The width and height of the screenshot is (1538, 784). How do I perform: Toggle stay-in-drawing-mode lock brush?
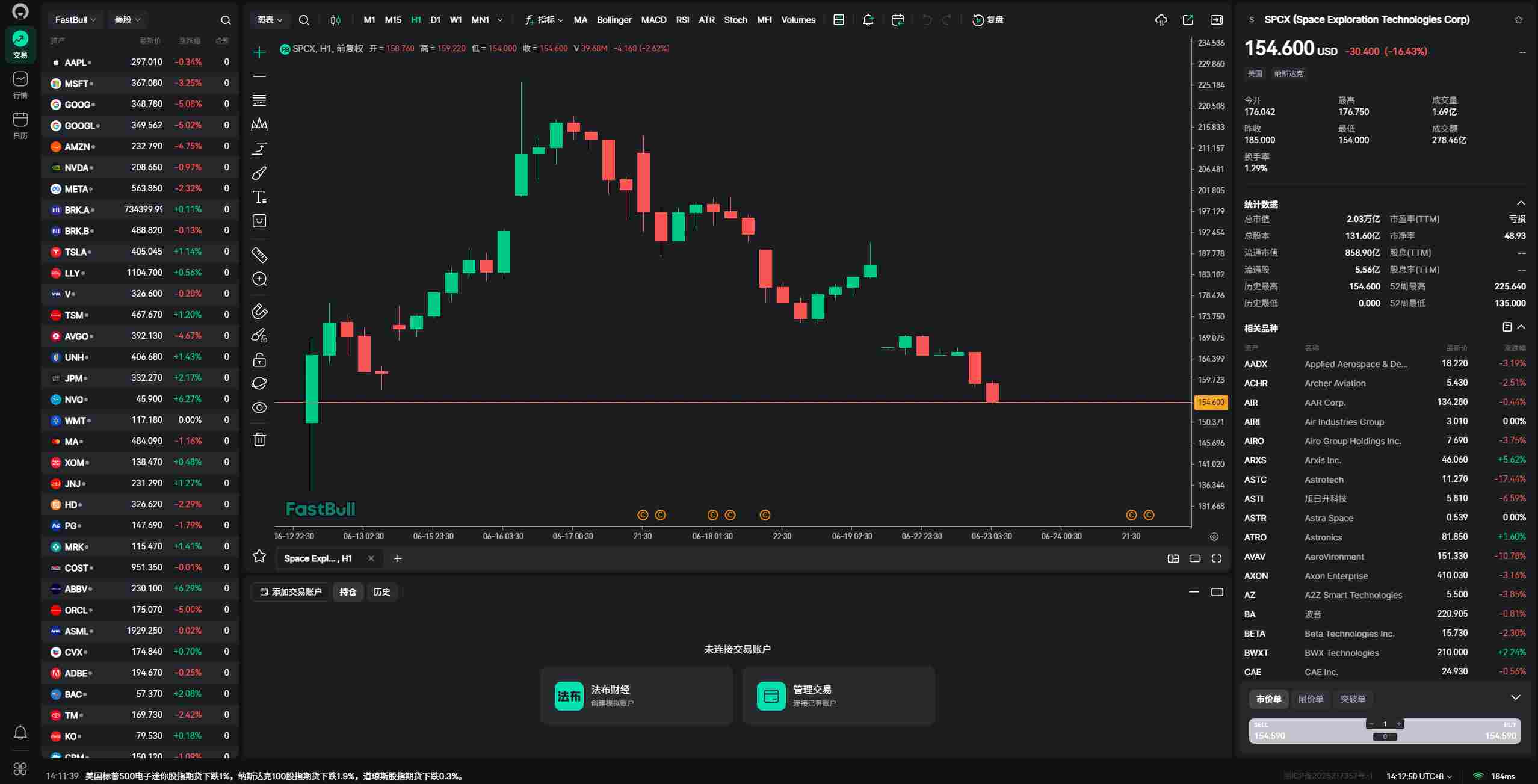(259, 335)
